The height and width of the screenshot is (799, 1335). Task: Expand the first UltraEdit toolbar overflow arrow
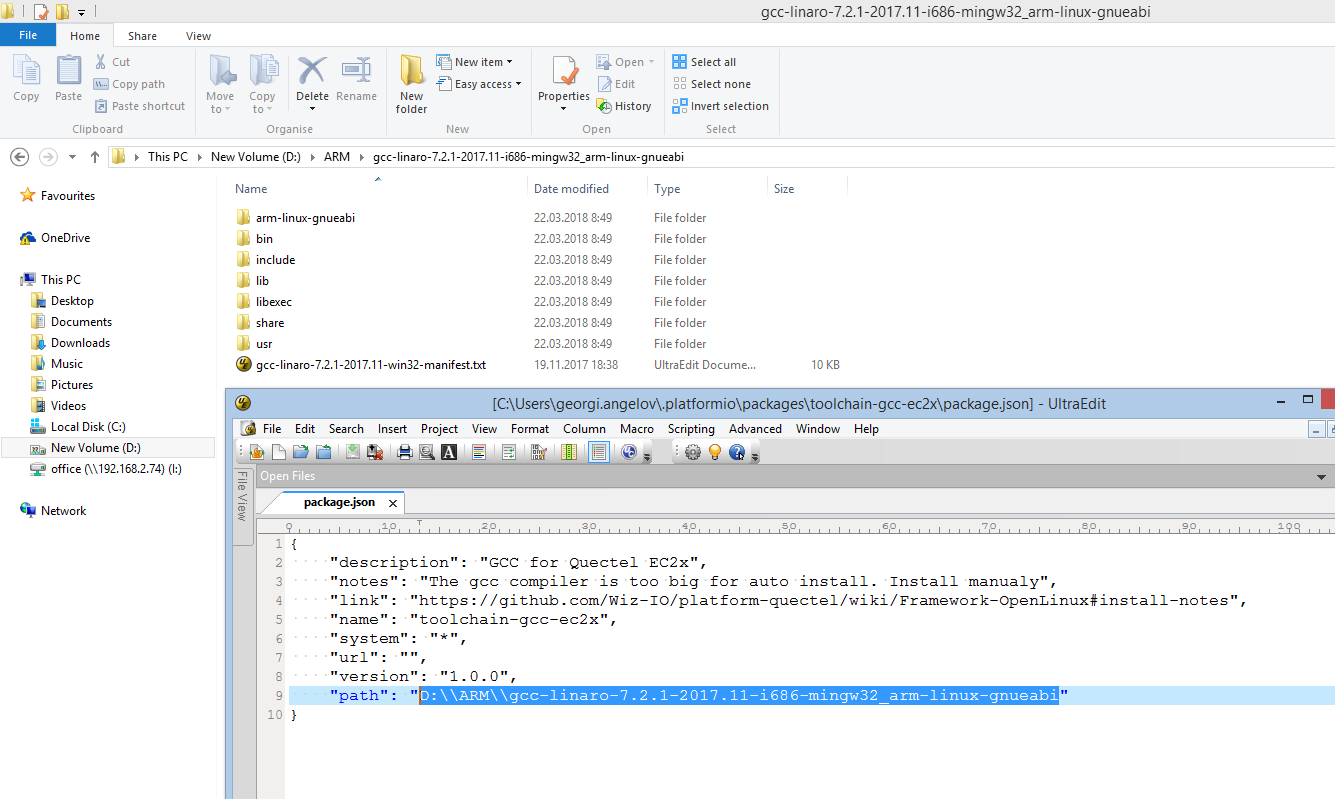click(647, 456)
